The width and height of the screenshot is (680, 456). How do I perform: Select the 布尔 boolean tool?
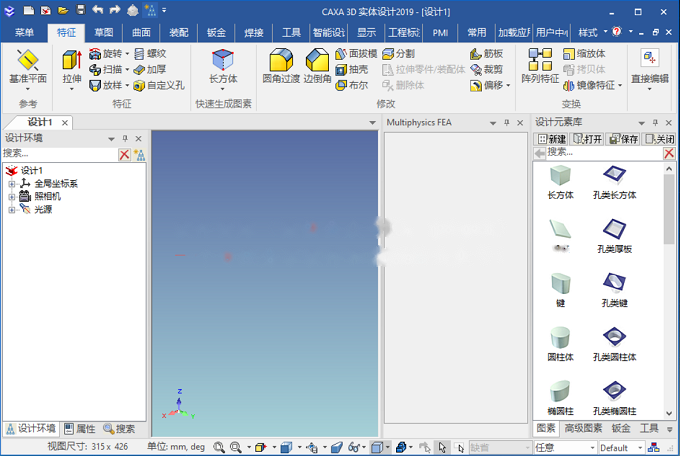coord(352,85)
